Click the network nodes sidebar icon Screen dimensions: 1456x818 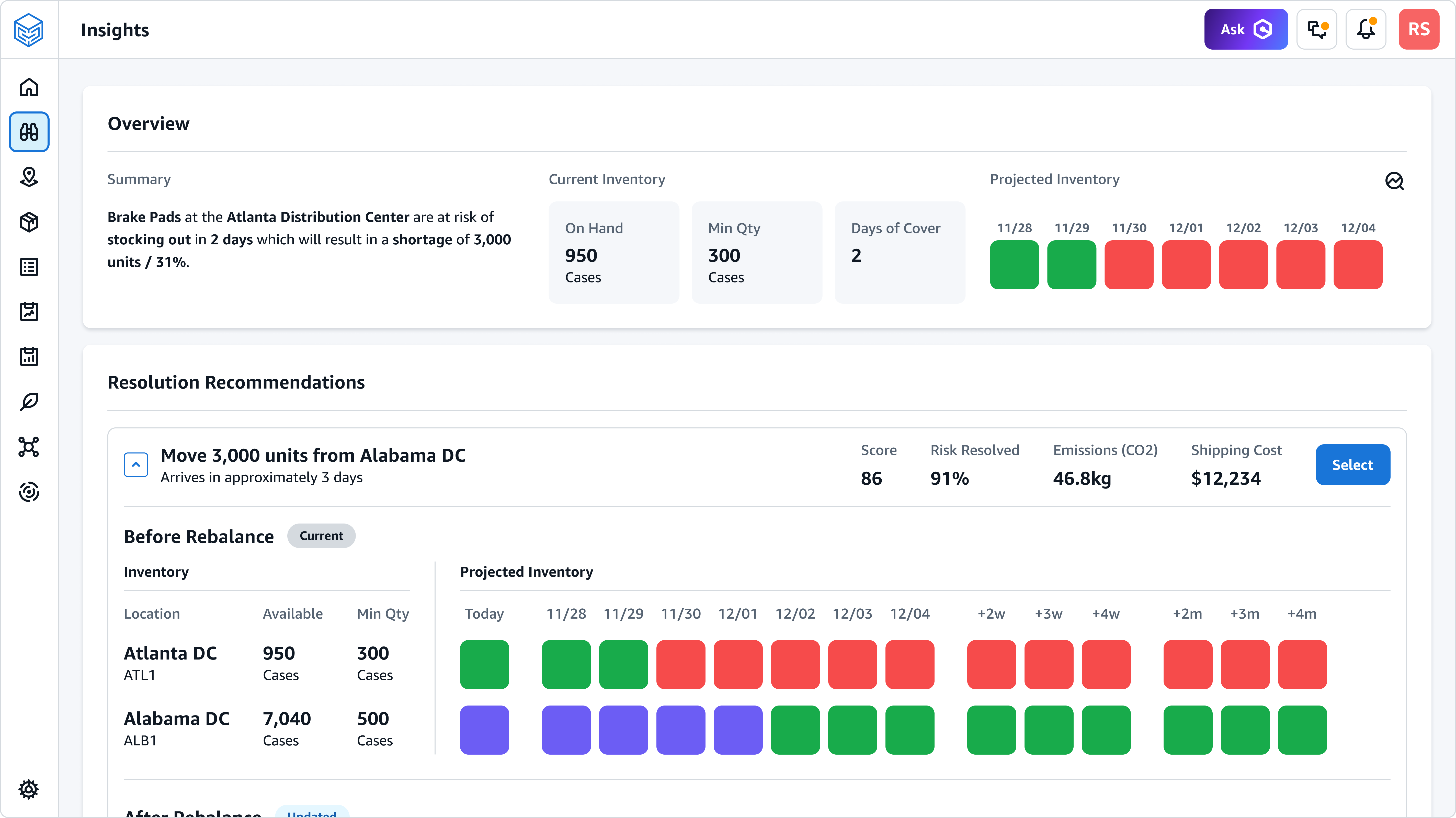[29, 447]
